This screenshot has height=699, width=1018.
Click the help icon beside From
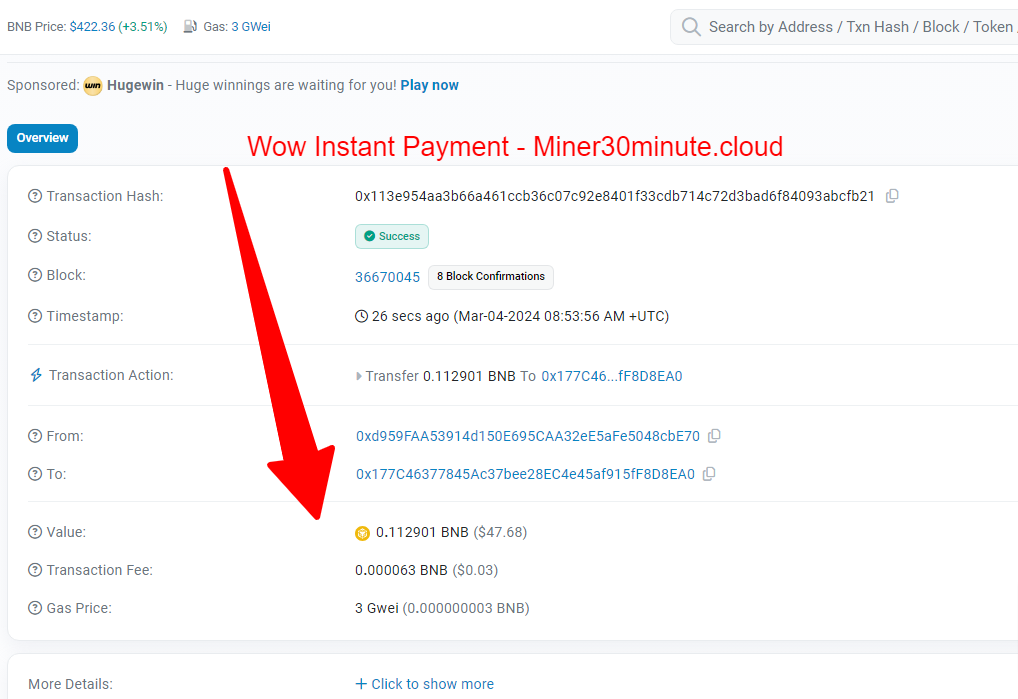35,436
